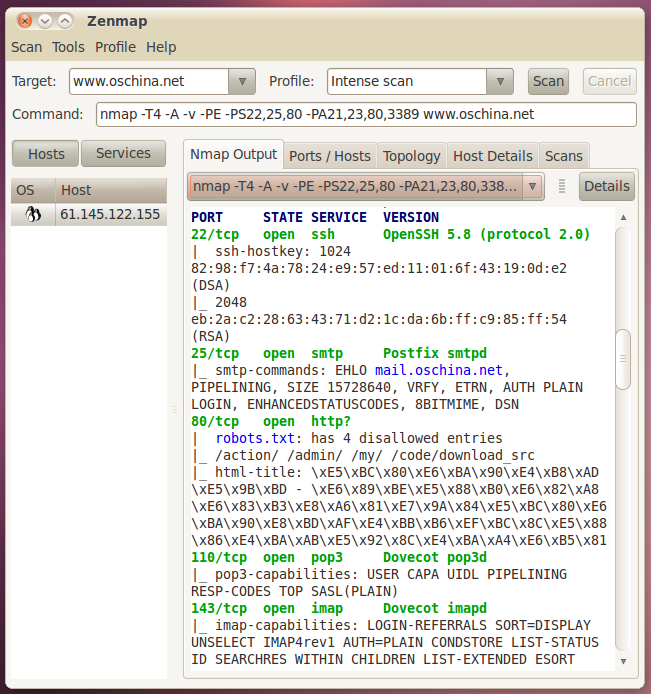Click into the Command input field
The image size is (651, 694).
coord(366,115)
